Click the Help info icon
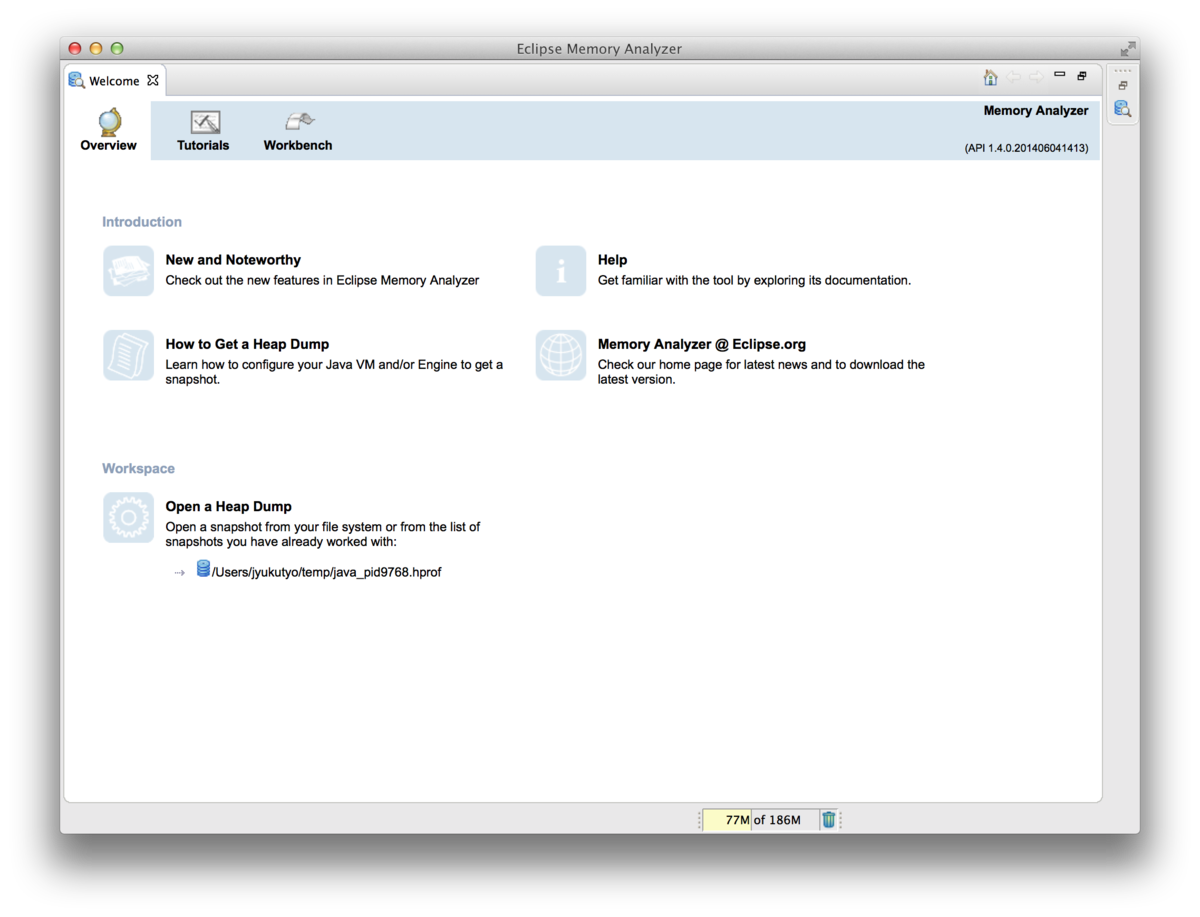Screen dimensions: 1200x917 [560, 271]
